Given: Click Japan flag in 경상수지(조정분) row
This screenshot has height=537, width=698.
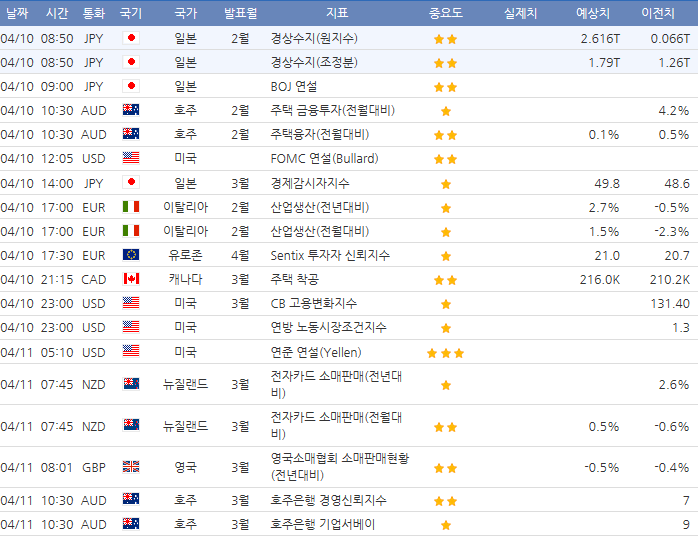Looking at the screenshot, I should click(x=131, y=62).
